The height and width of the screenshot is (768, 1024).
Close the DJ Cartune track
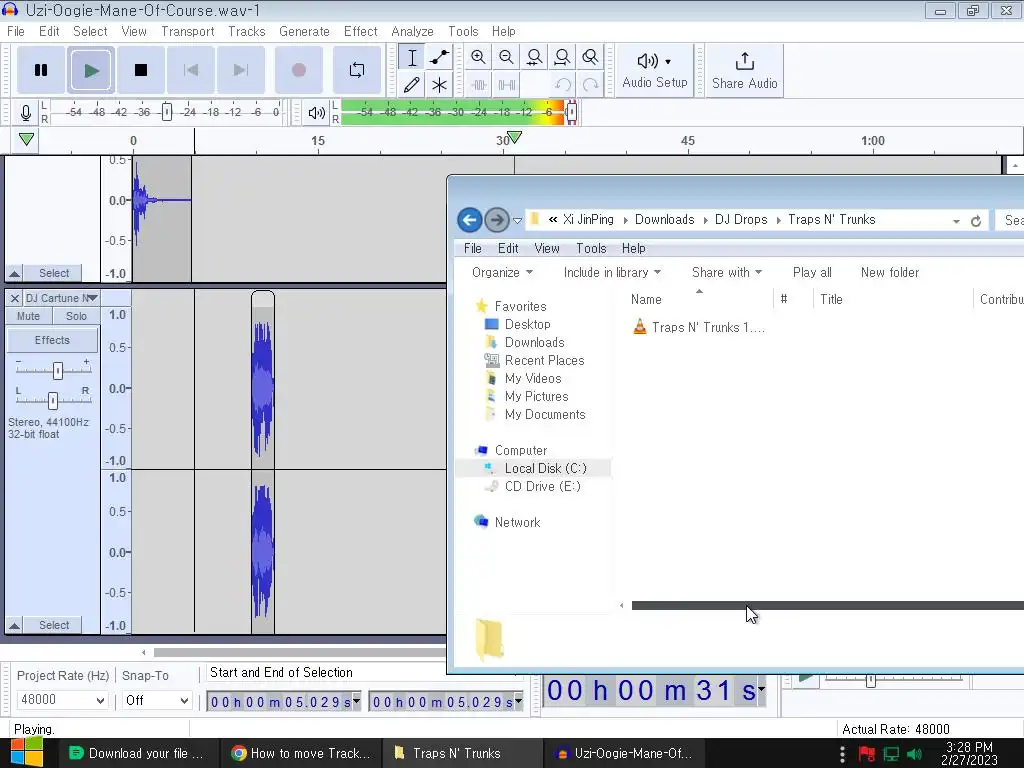pyautogui.click(x=14, y=298)
